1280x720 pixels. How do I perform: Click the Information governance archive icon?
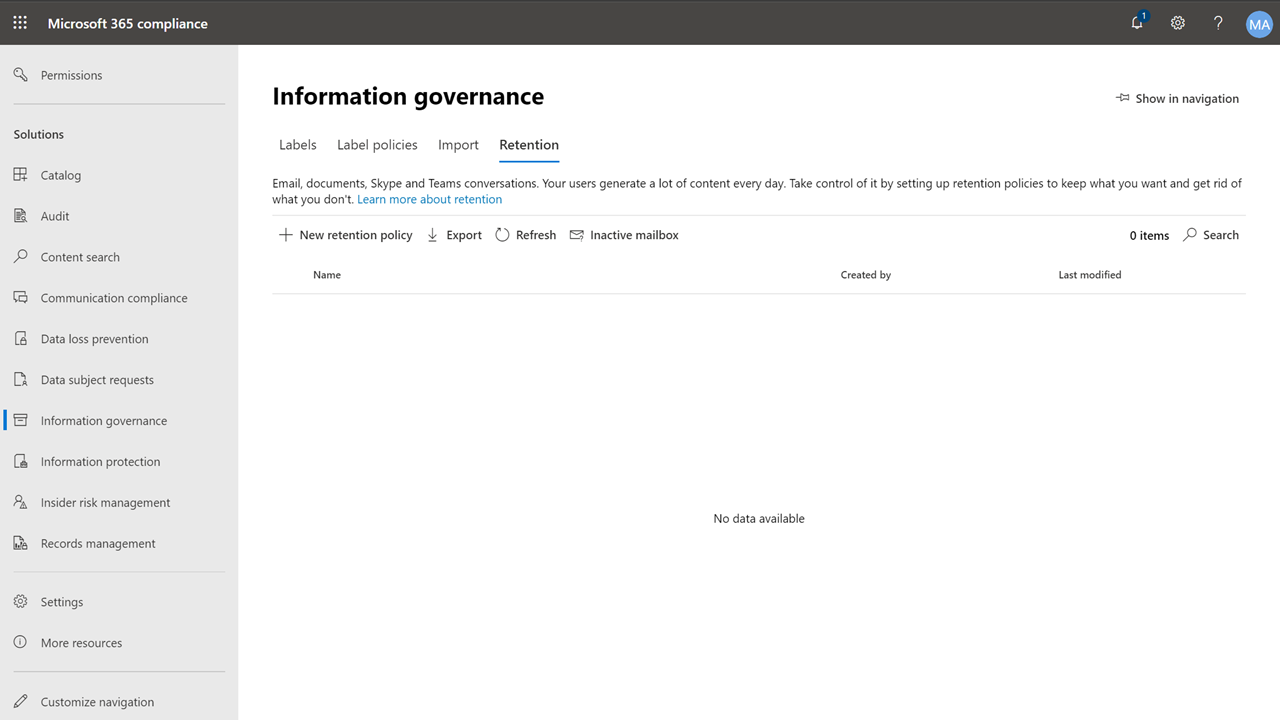click(21, 421)
